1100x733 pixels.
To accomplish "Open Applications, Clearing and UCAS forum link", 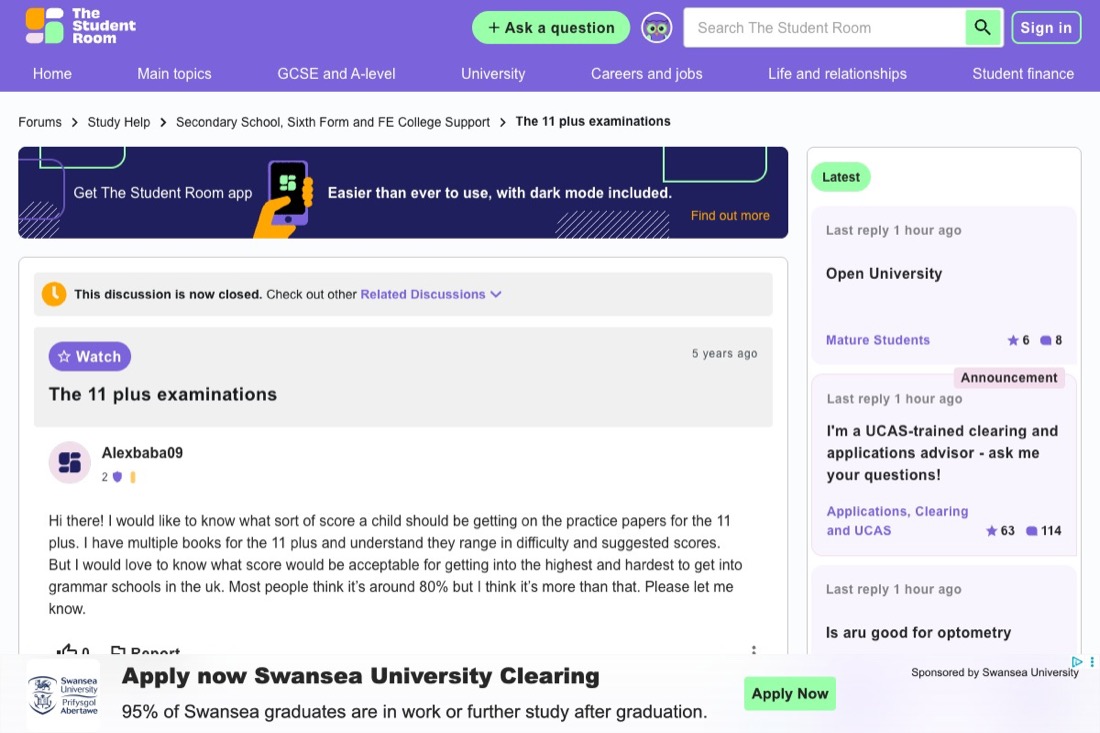I will 897,521.
